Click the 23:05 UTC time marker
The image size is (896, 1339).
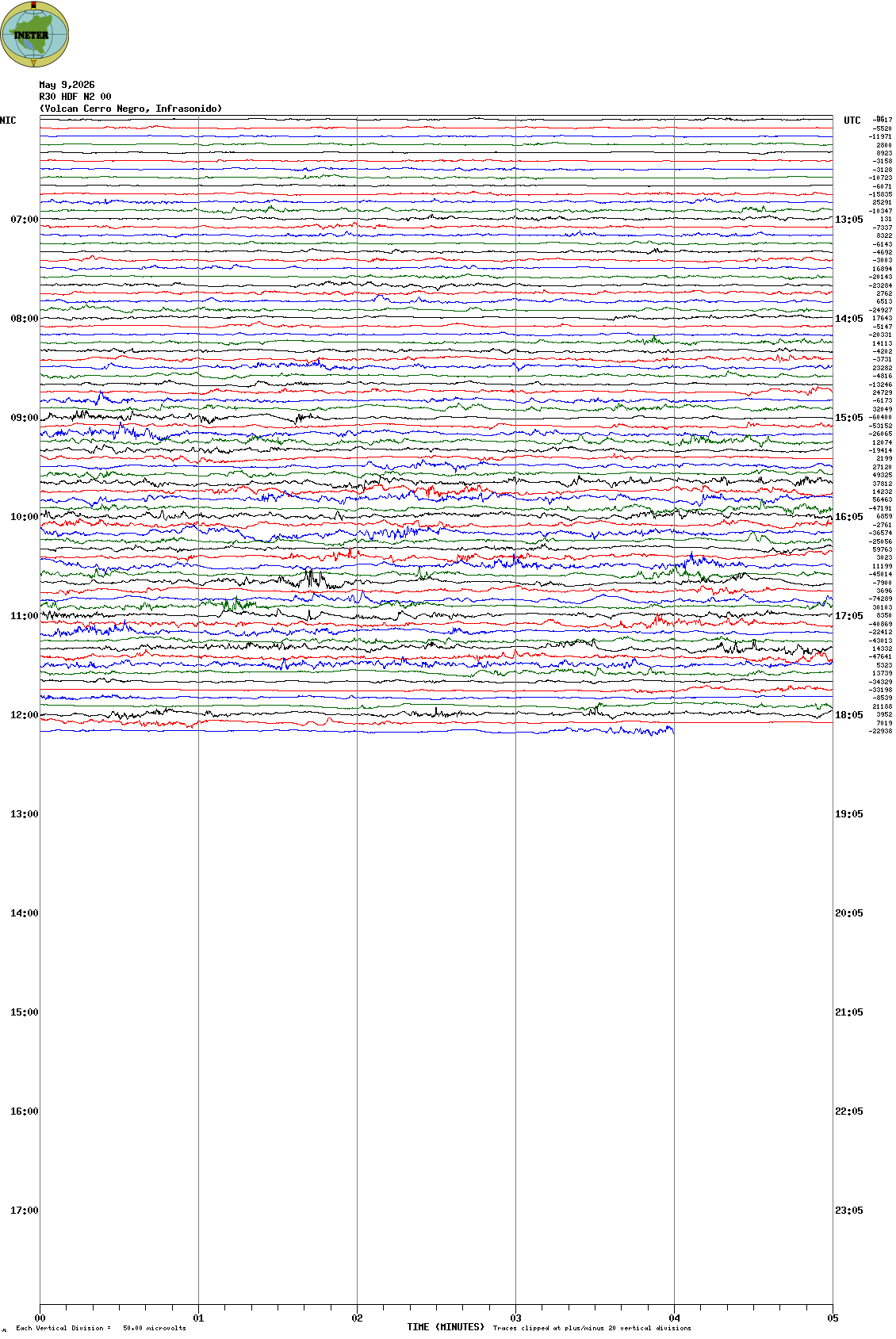pos(848,1211)
